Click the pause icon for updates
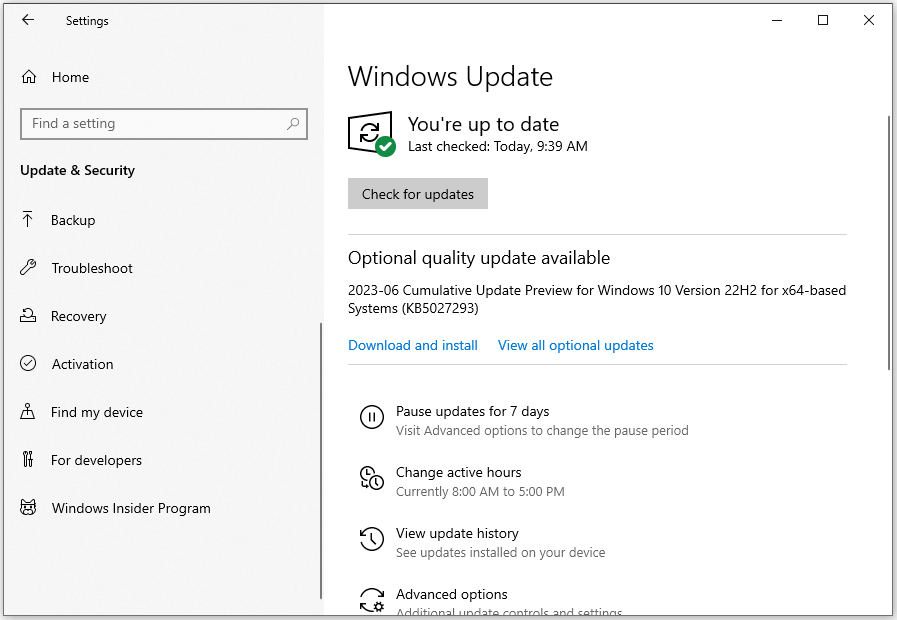897x620 pixels. click(371, 418)
